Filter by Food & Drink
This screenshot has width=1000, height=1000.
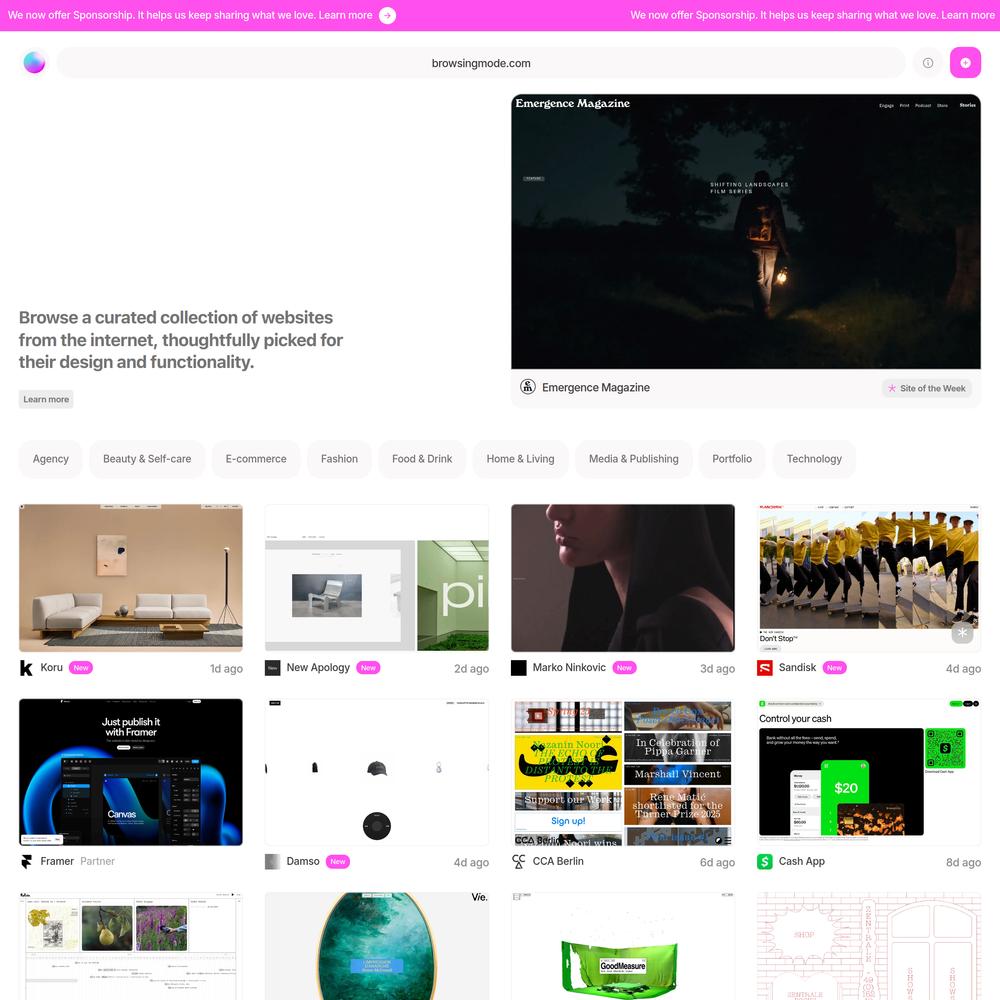(x=422, y=459)
